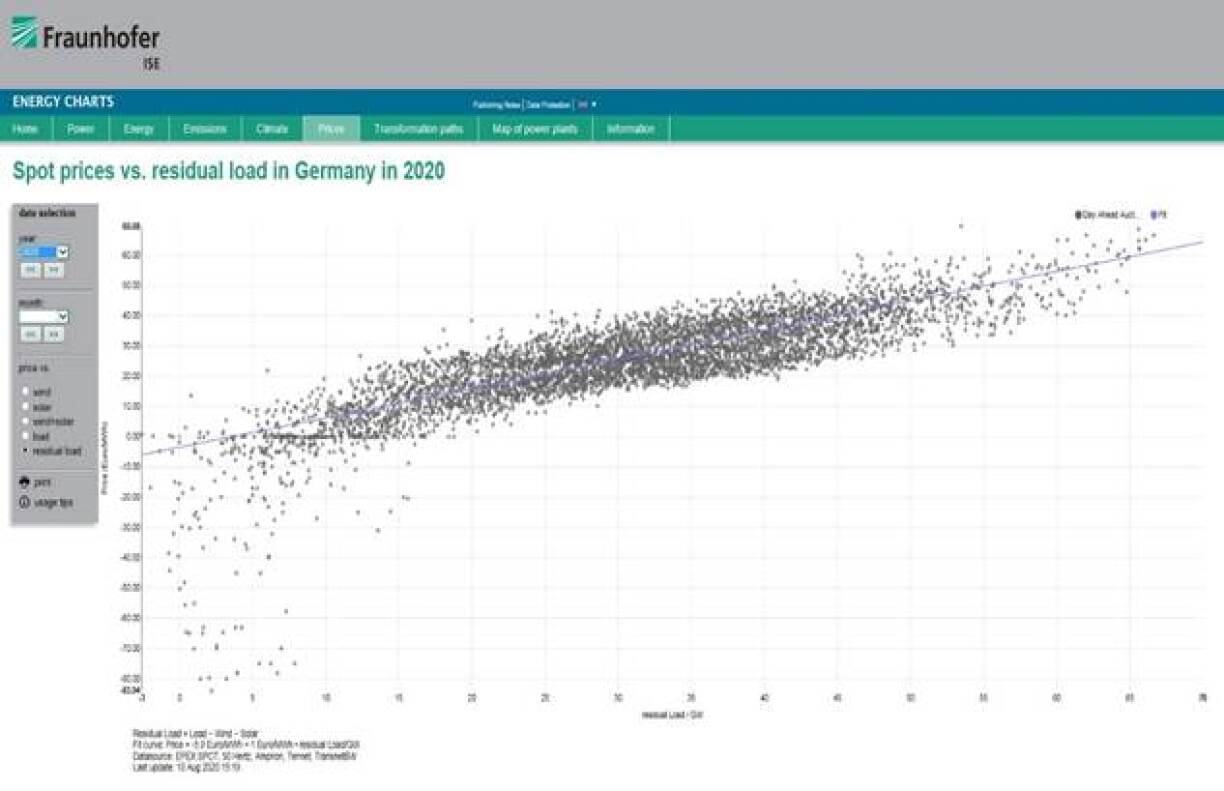
Task: Select the wind radio button
Action: point(25,392)
